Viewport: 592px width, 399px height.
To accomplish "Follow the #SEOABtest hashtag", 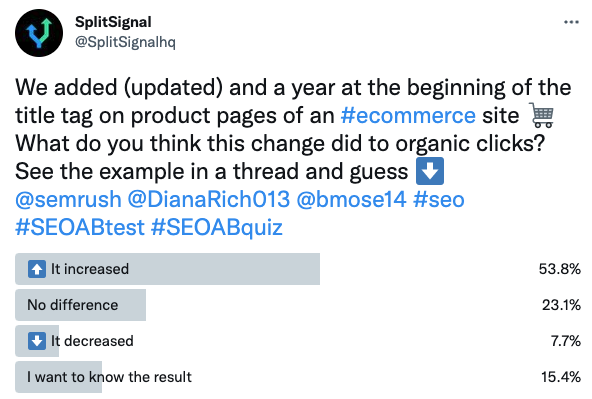I will 80,228.
